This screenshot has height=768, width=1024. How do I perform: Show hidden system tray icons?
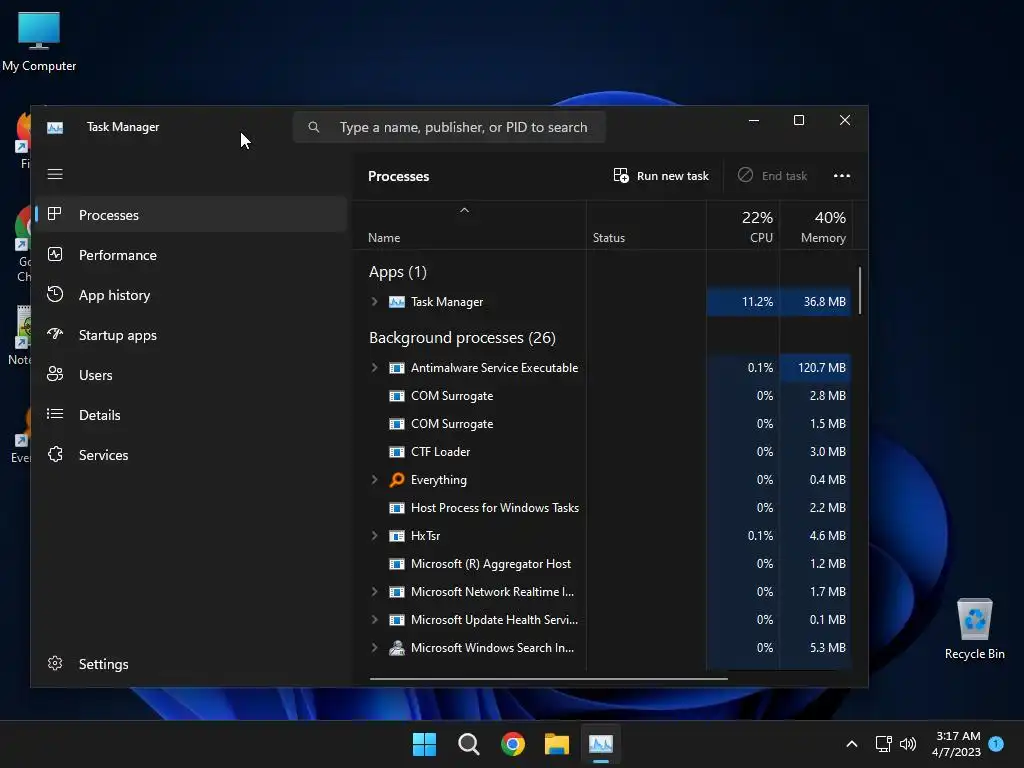[x=852, y=744]
